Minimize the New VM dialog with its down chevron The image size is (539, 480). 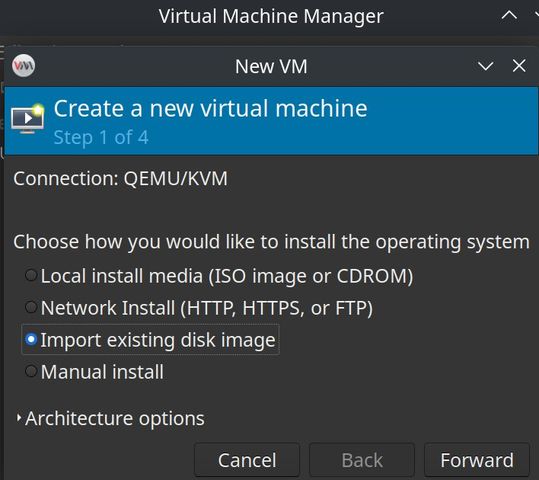[x=485, y=66]
